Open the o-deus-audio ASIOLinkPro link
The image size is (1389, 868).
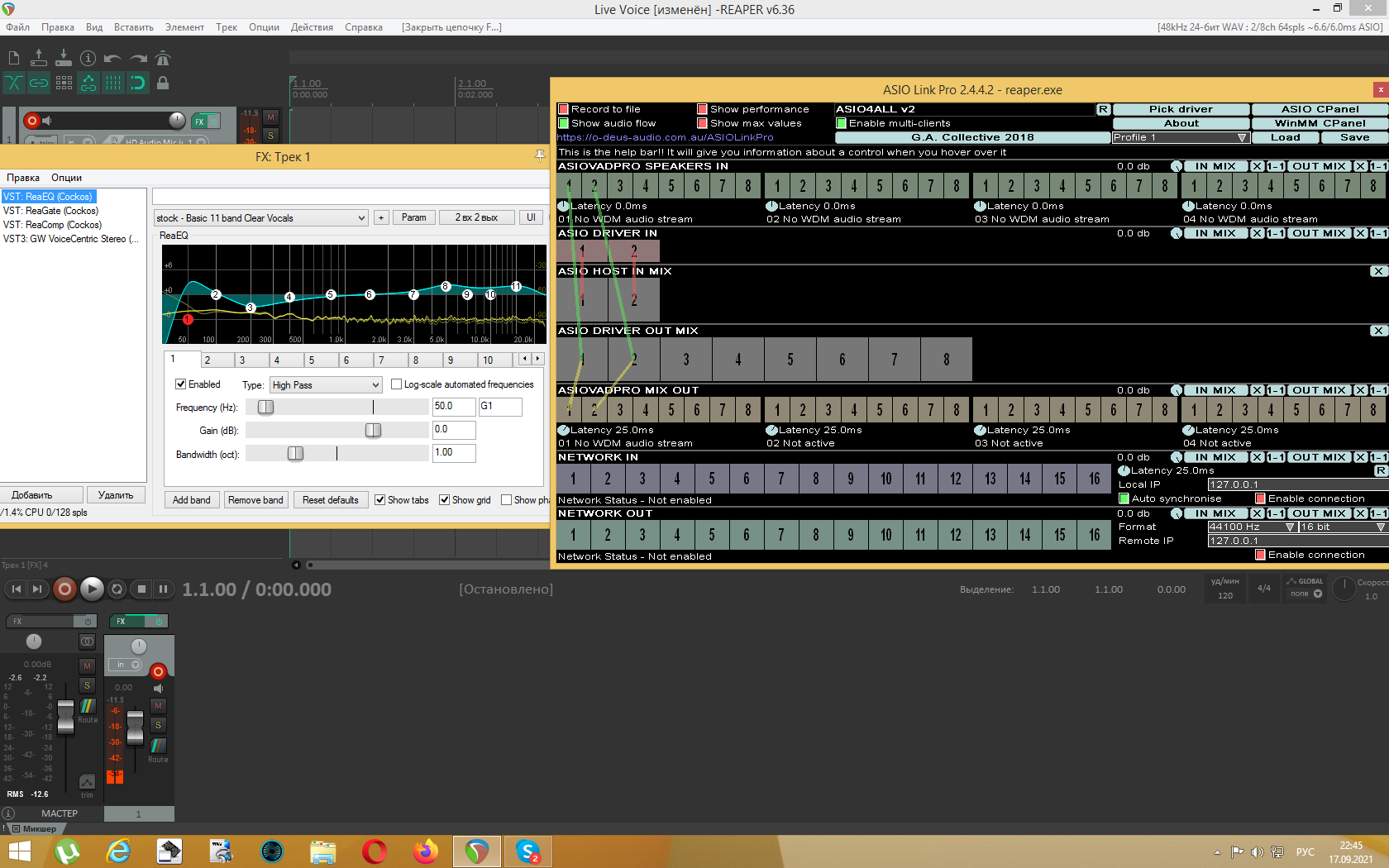click(x=666, y=137)
